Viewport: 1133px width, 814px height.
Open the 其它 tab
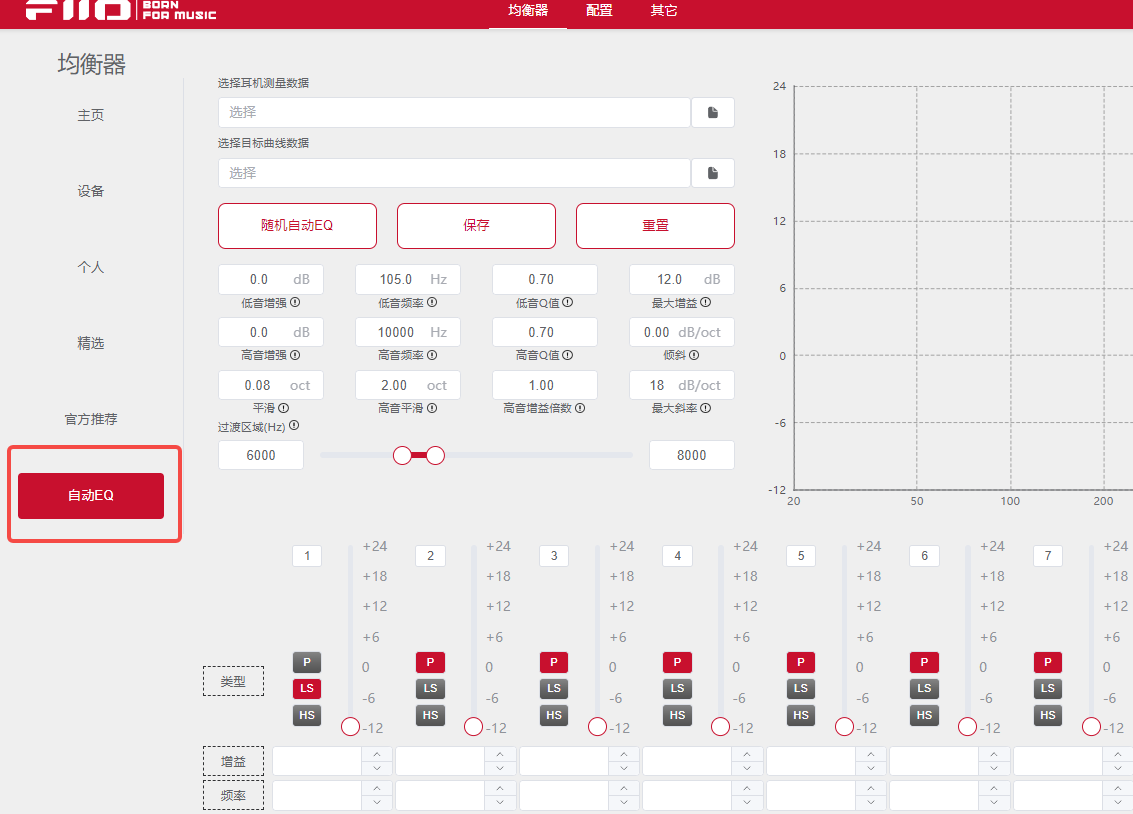point(664,11)
